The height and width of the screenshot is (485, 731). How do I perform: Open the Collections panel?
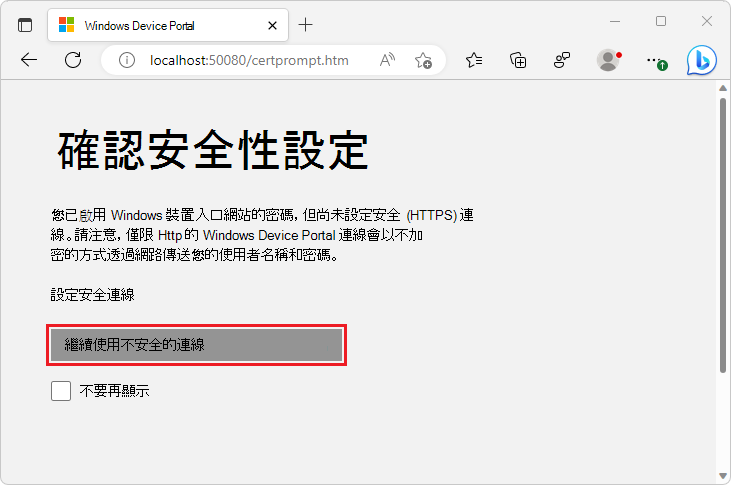[x=518, y=60]
